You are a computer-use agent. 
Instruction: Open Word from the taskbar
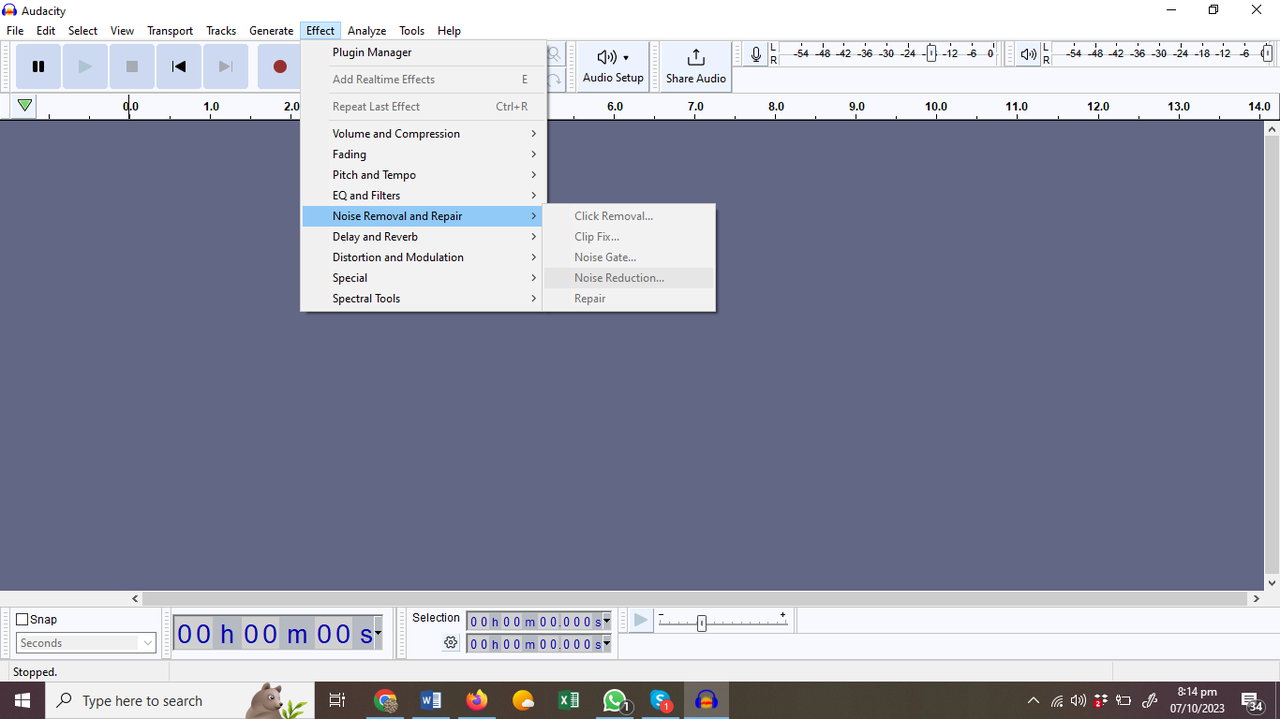pos(431,701)
